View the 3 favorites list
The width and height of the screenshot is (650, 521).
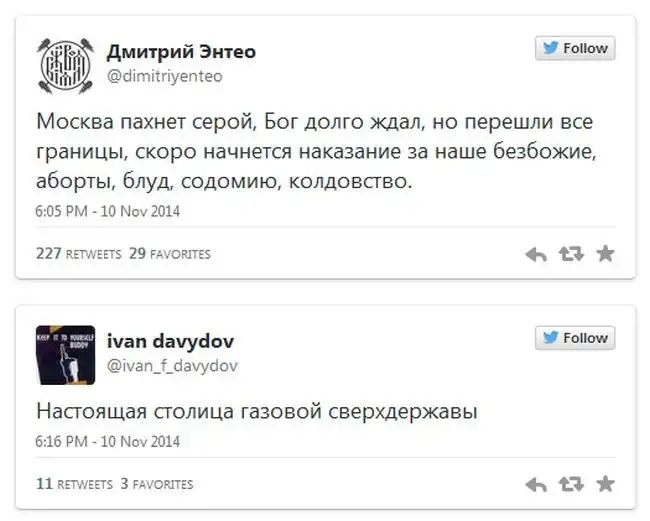click(157, 484)
